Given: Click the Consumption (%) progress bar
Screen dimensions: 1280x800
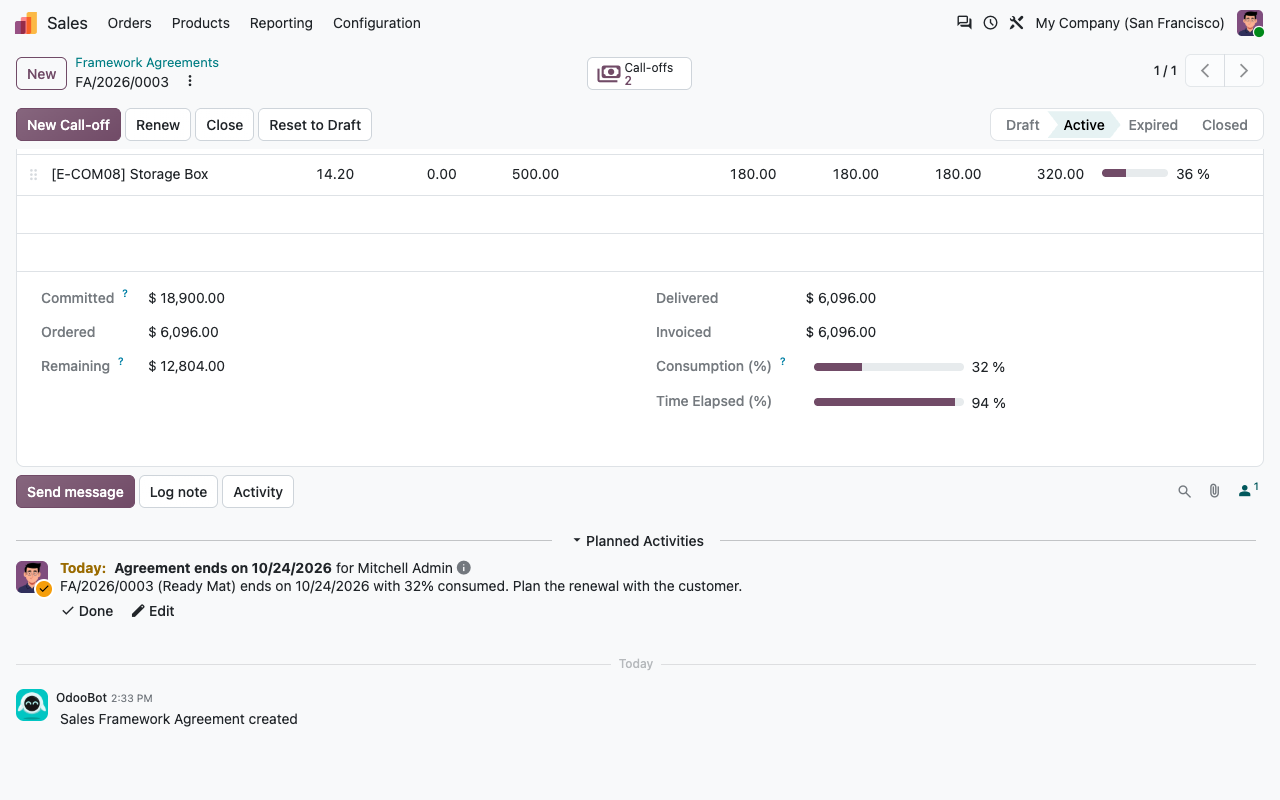Looking at the screenshot, I should pyautogui.click(x=889, y=367).
